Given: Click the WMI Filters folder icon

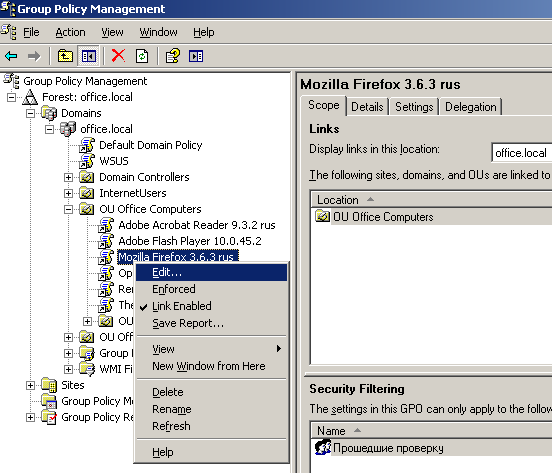Looking at the screenshot, I should coord(87,369).
